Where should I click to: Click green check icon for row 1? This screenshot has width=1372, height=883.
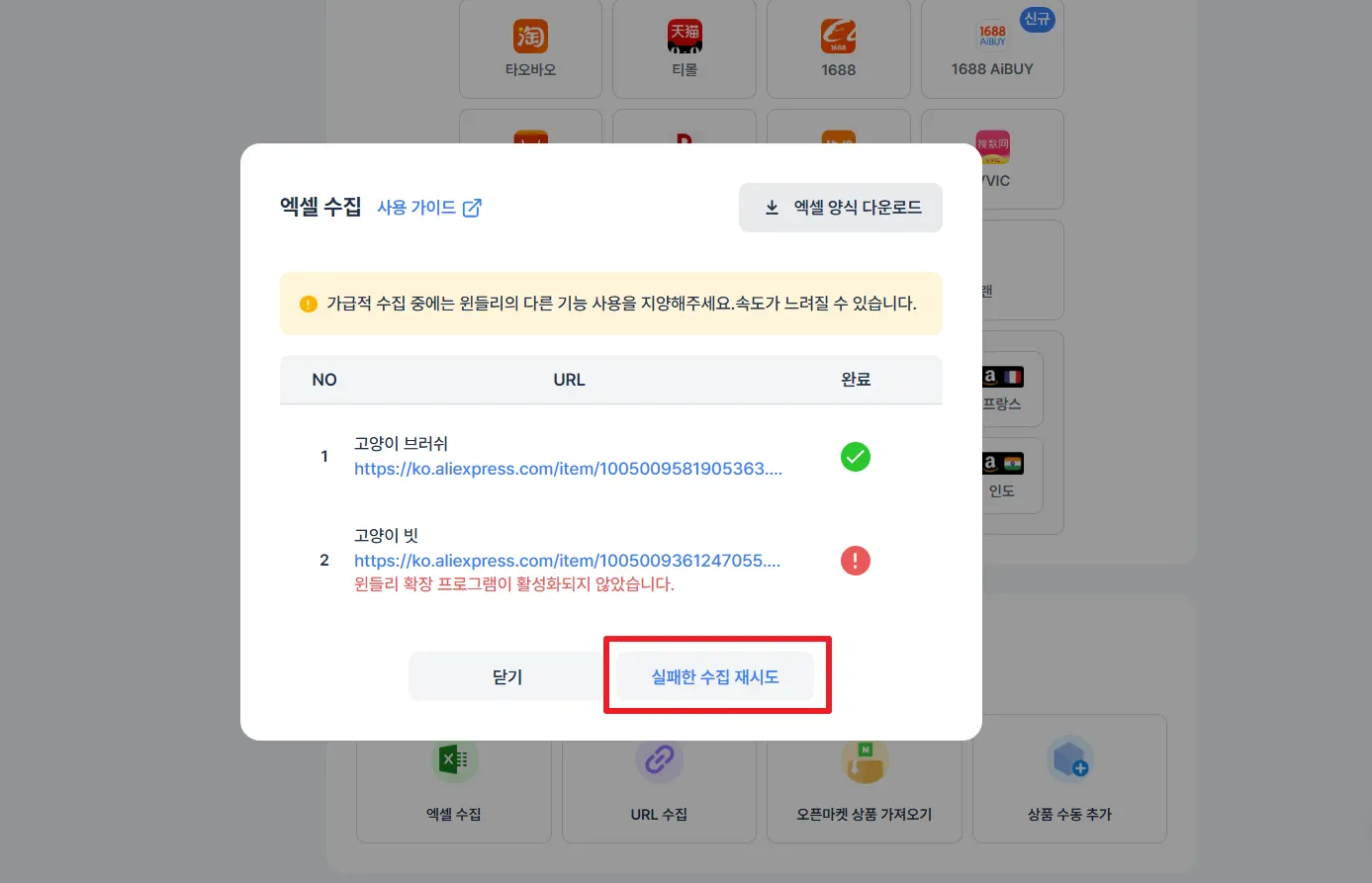[x=856, y=457]
